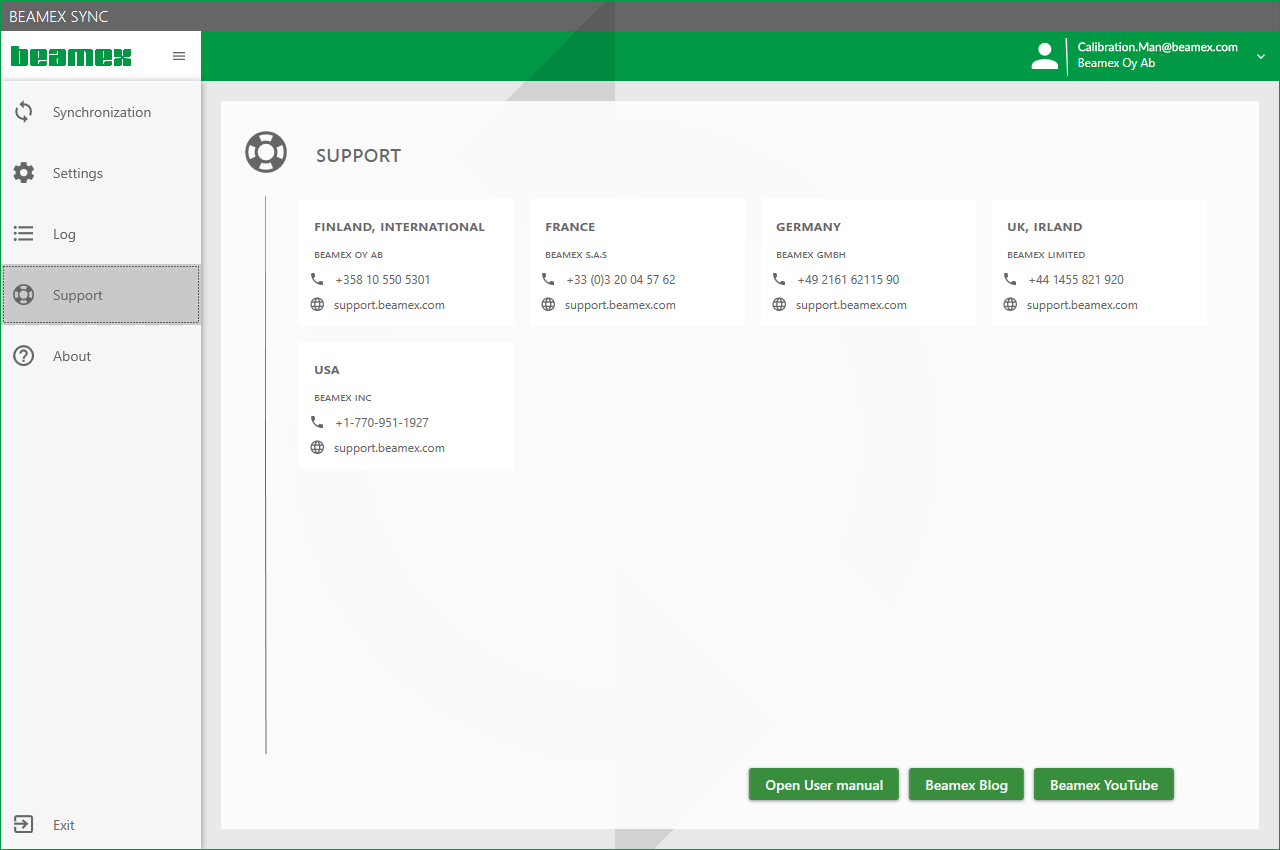Click the user avatar icon
Image resolution: width=1280 pixels, height=850 pixels.
click(x=1044, y=56)
